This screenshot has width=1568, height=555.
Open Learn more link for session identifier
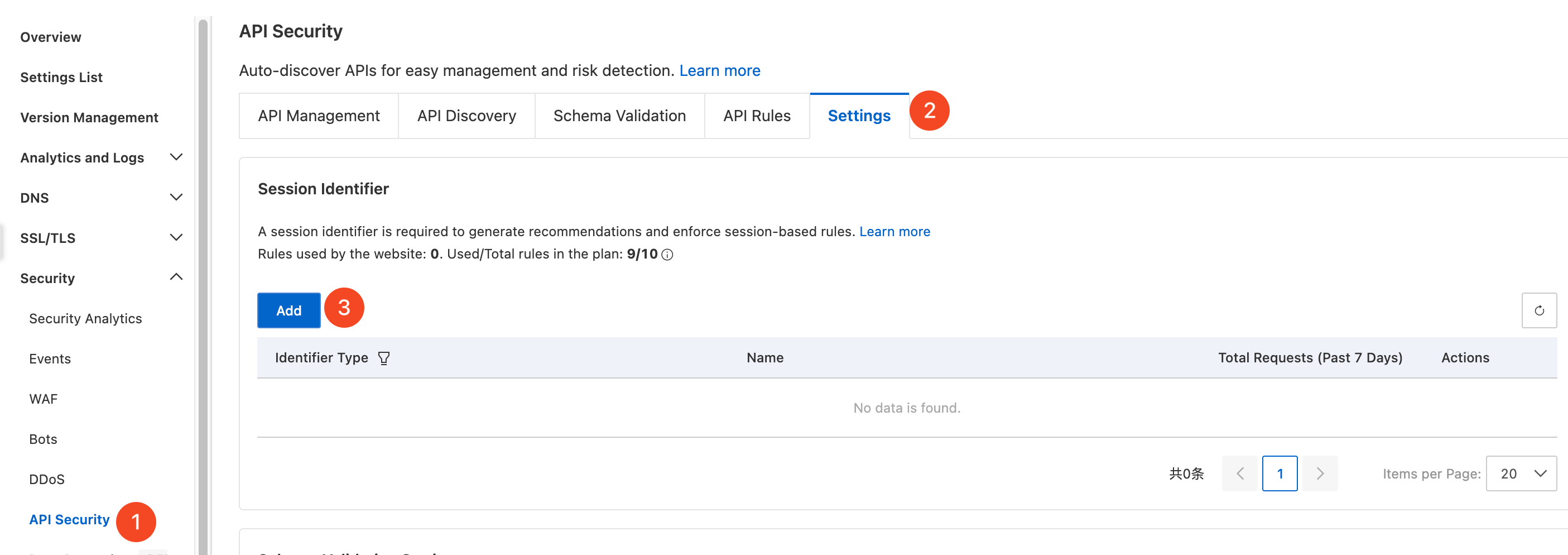coord(894,232)
